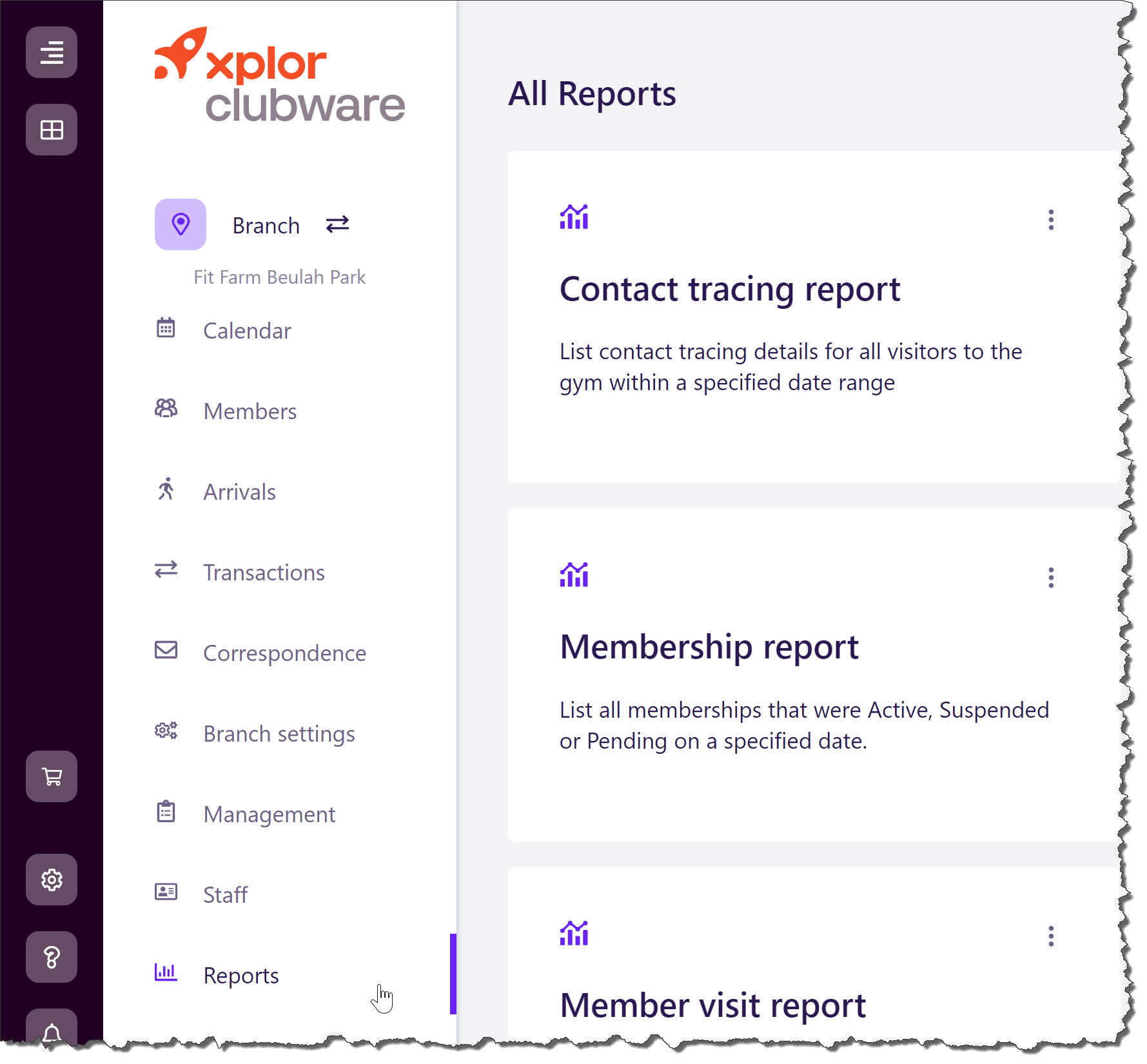
Task: Click the Correspondence envelope icon
Action: click(166, 650)
